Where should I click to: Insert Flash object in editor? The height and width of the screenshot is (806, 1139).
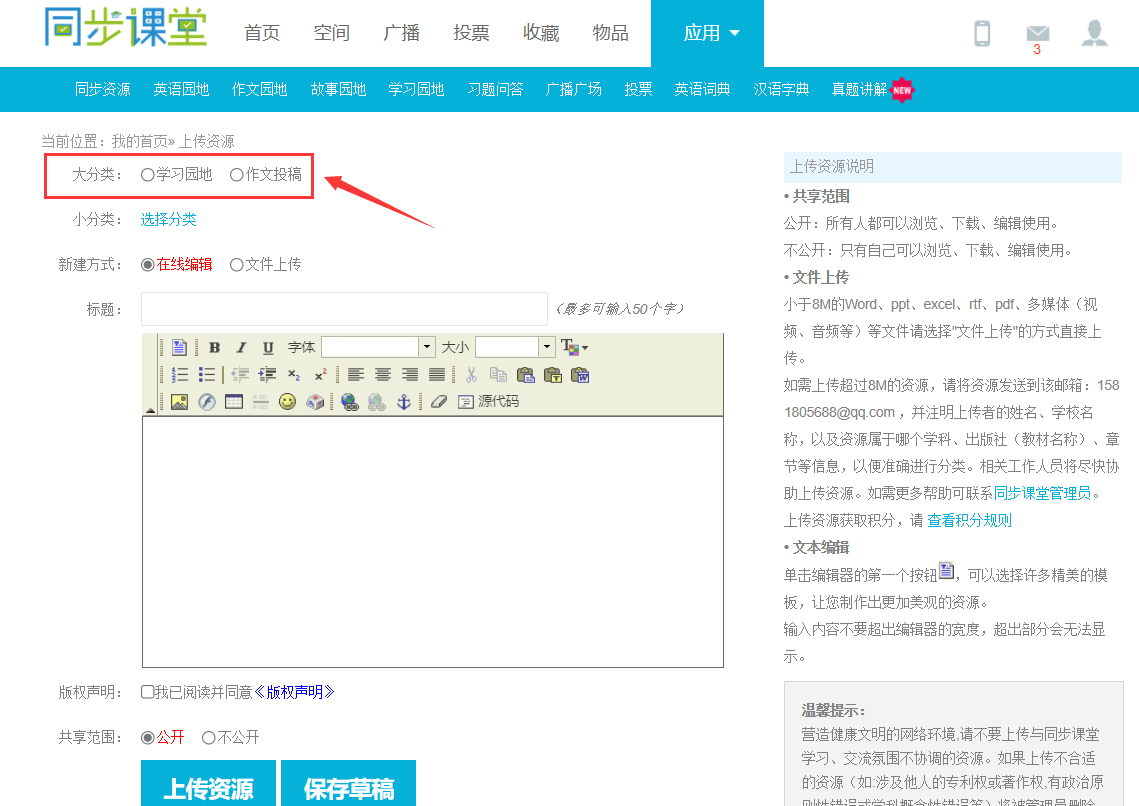207,402
